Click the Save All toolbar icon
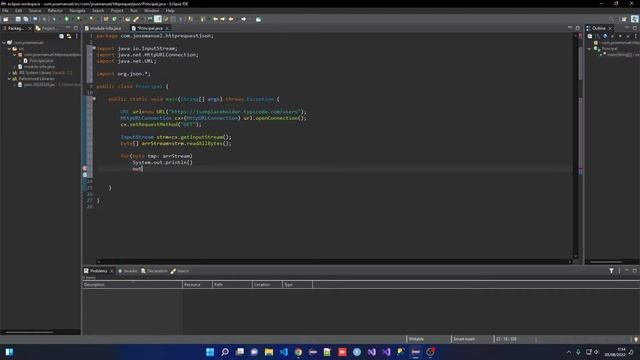The width and height of the screenshot is (640, 360). (x=26, y=19)
